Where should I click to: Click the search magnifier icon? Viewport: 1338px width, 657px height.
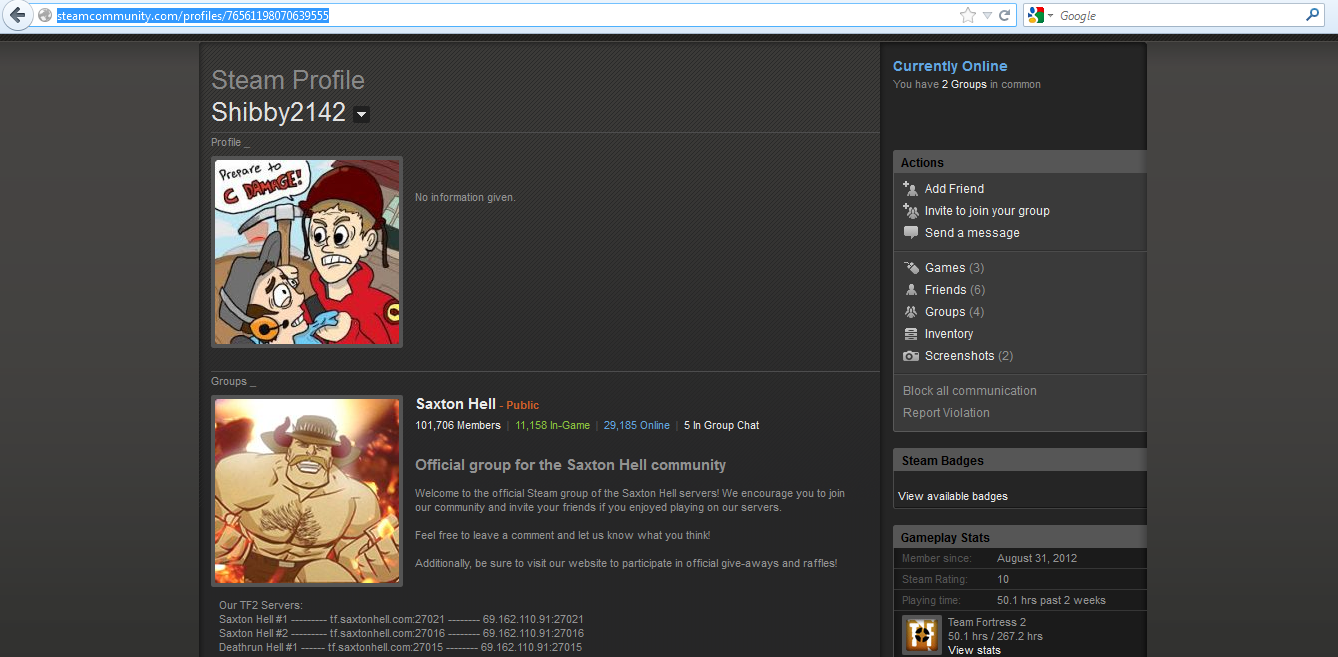(x=1312, y=15)
